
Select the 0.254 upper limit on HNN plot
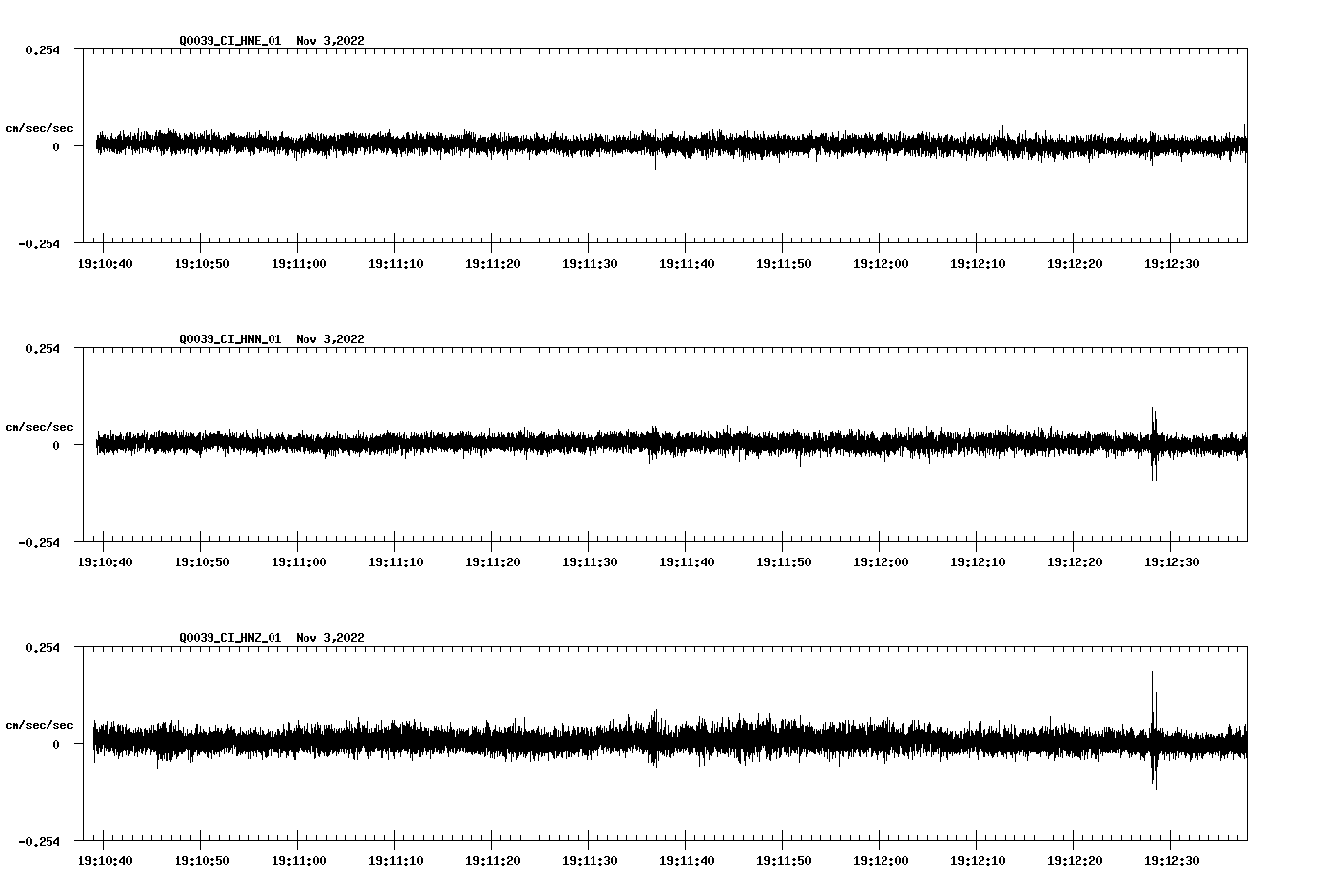42,348
